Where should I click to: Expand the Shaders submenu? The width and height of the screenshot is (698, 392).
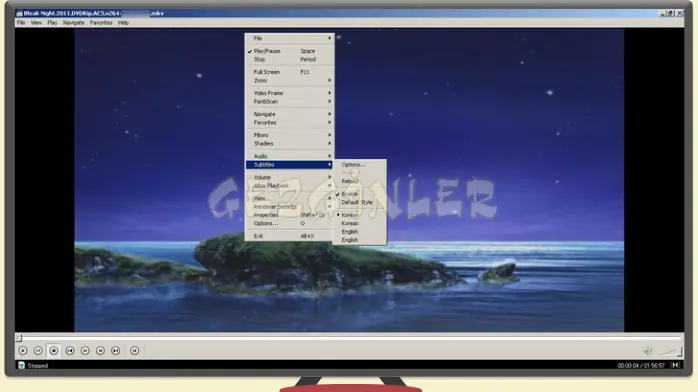pyautogui.click(x=289, y=144)
